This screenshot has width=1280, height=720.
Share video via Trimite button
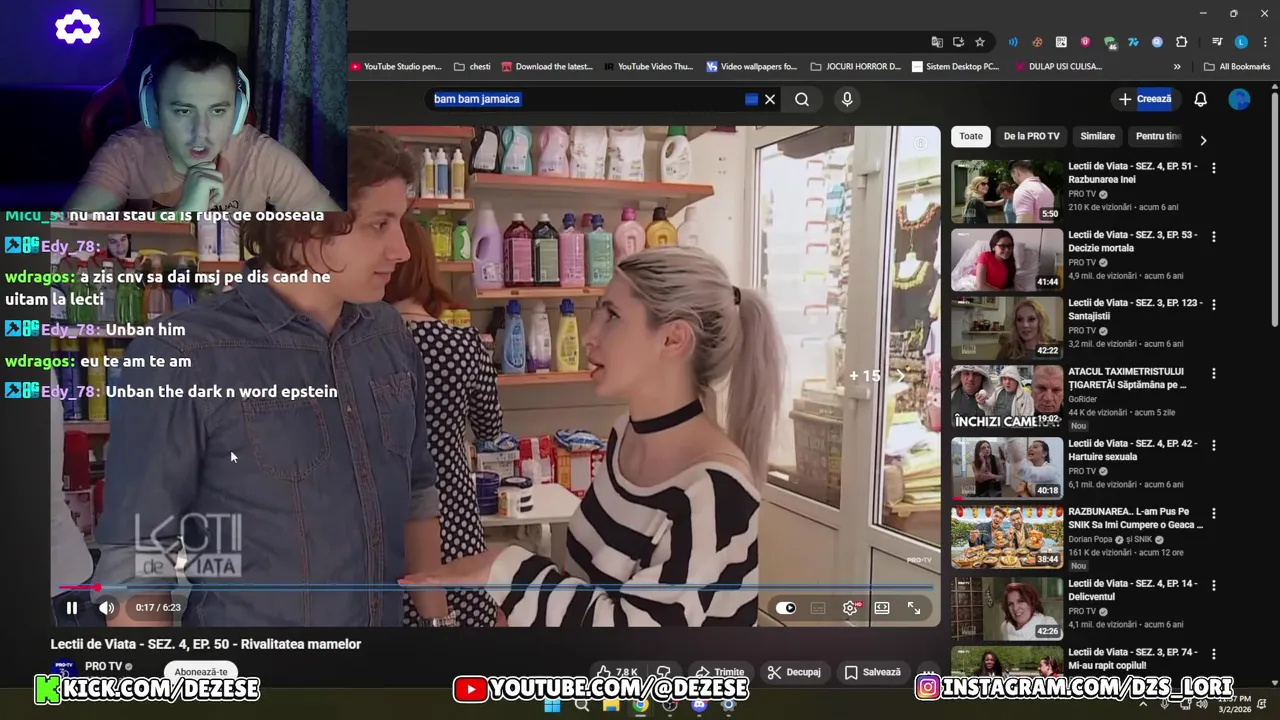pos(720,672)
